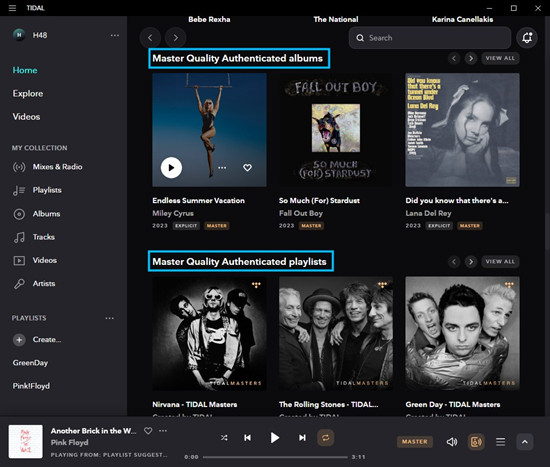Play the current track in player bar
Viewport: 550px width, 467px height.
[275, 438]
